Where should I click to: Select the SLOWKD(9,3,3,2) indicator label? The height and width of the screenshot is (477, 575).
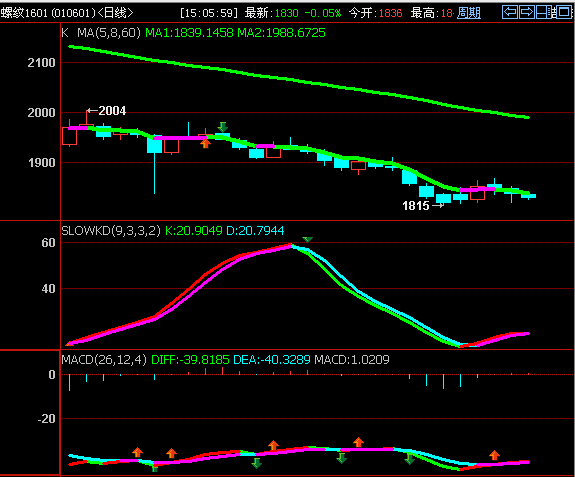(111, 231)
